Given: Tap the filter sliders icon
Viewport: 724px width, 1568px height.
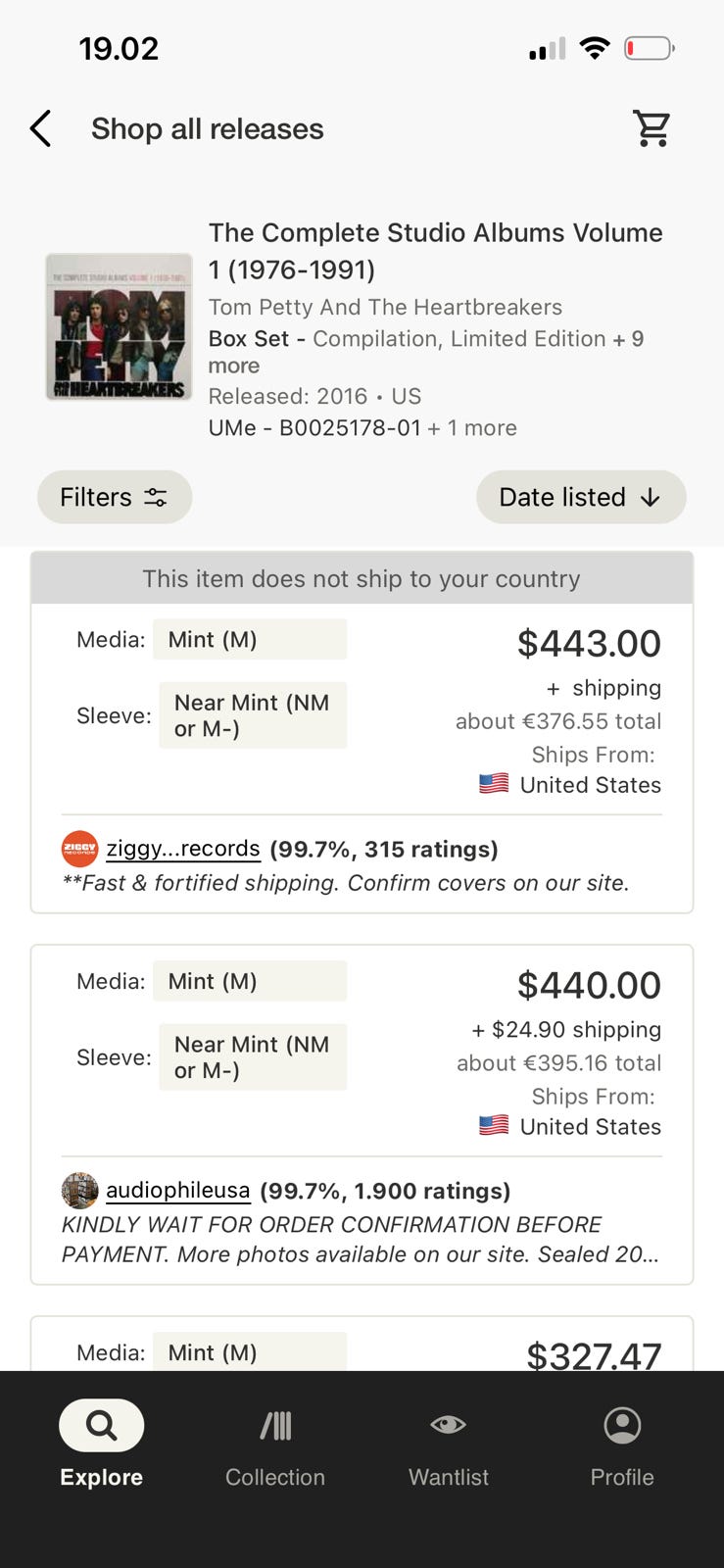Looking at the screenshot, I should coord(156,498).
